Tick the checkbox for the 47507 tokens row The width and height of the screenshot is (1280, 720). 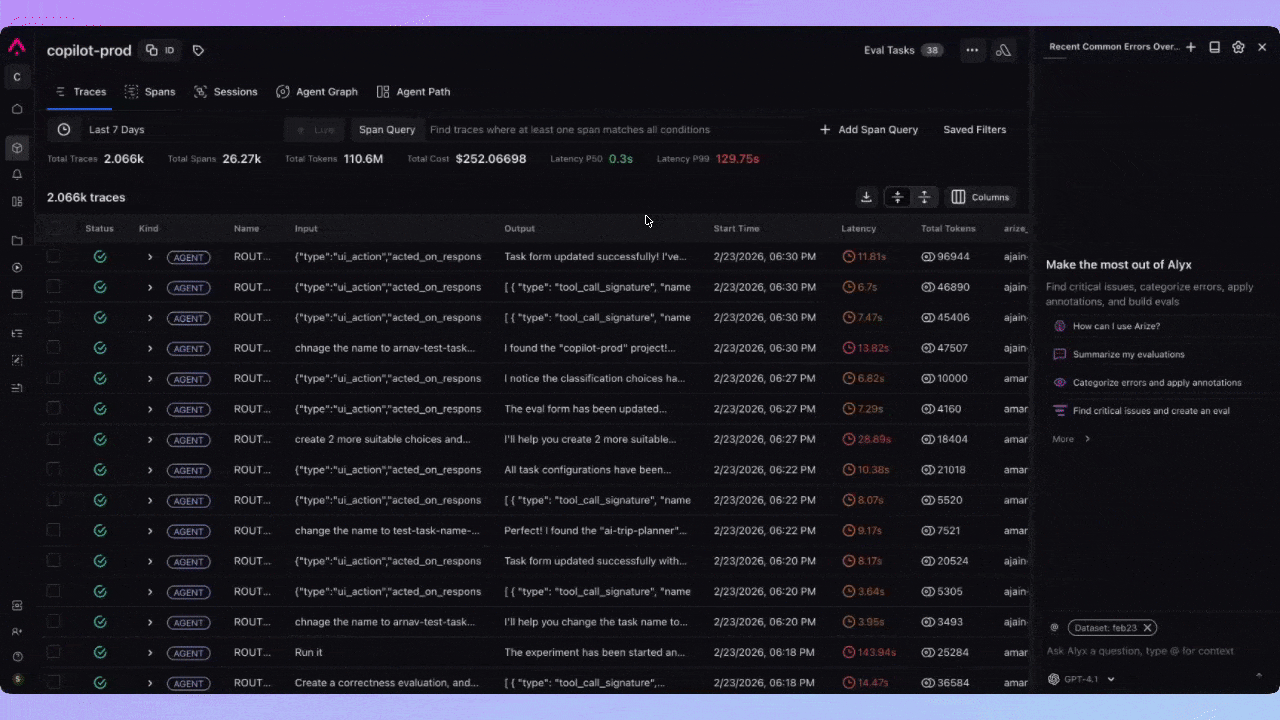pyautogui.click(x=54, y=348)
